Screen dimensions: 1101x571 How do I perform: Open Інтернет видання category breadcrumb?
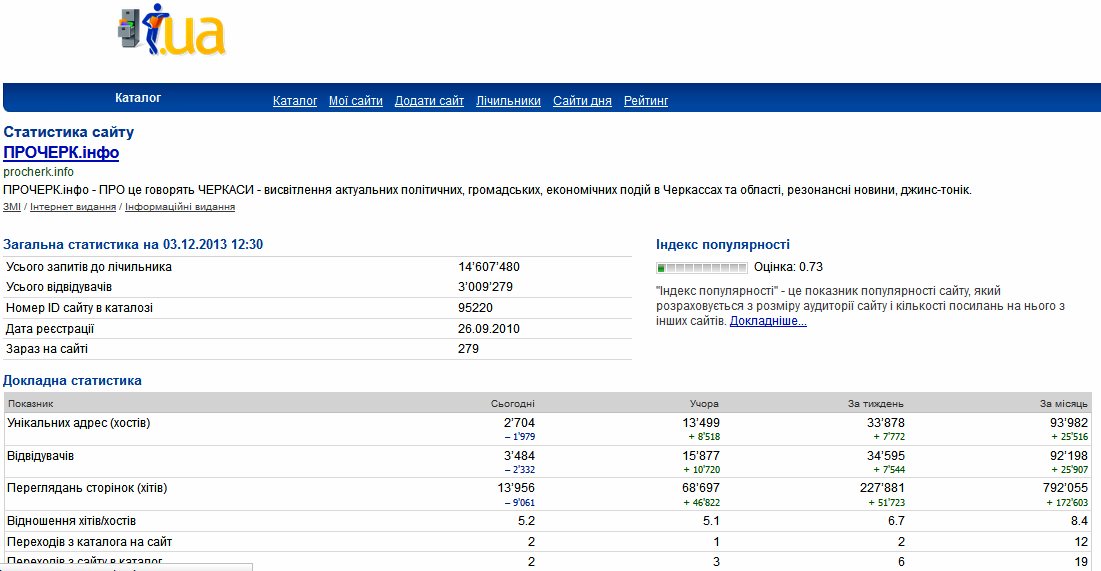(73, 207)
